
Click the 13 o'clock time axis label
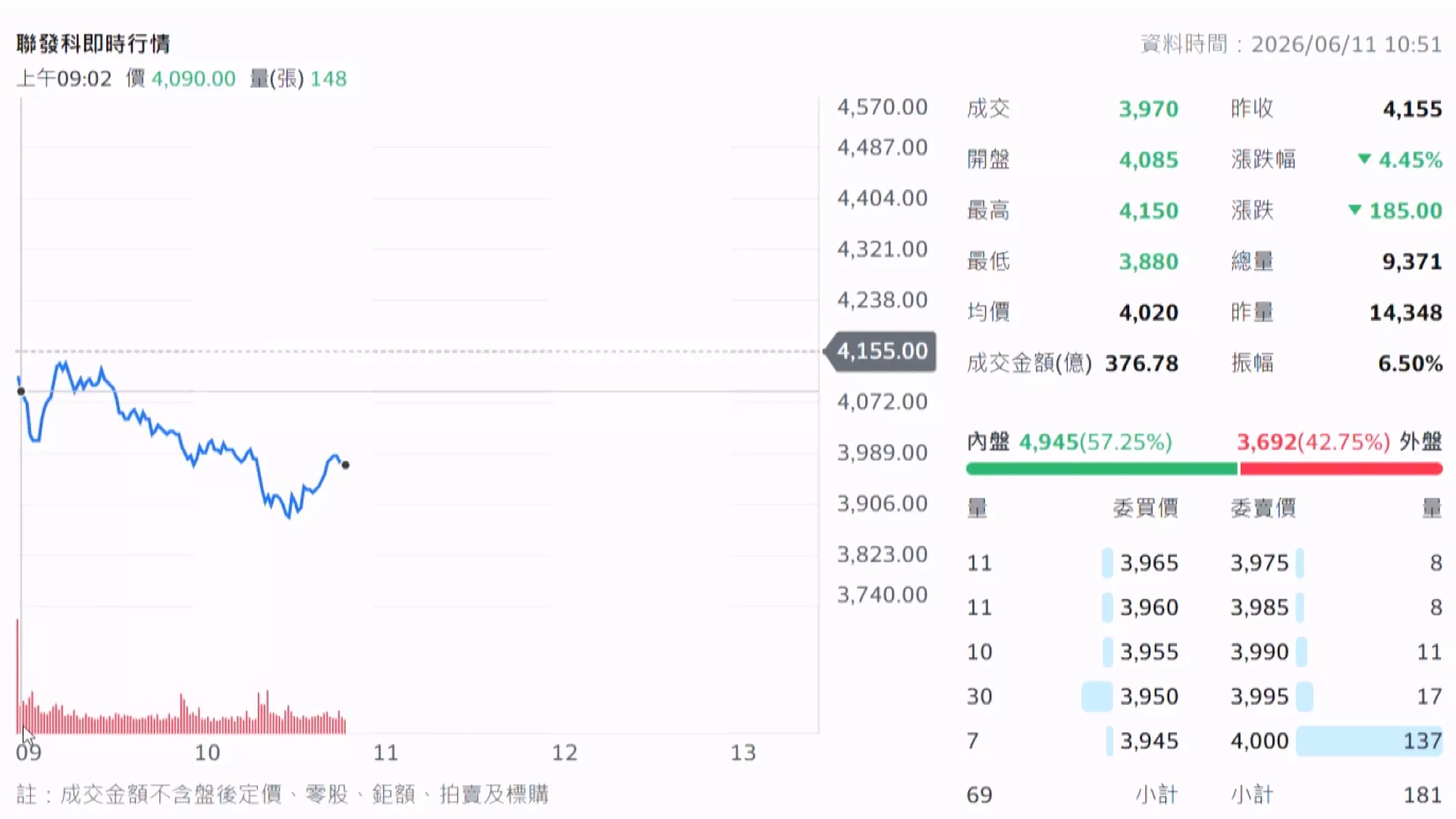[x=743, y=752]
